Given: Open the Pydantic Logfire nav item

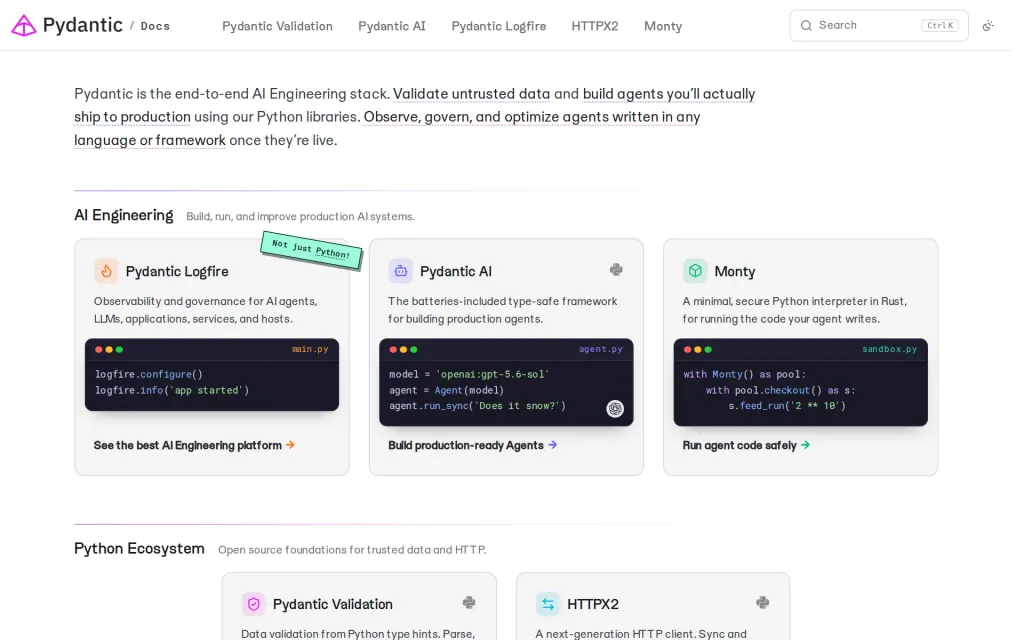Looking at the screenshot, I should 498,26.
